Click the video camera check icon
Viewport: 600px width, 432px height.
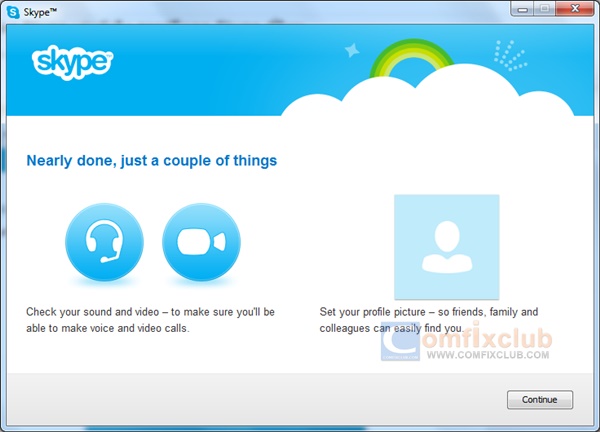coord(201,242)
